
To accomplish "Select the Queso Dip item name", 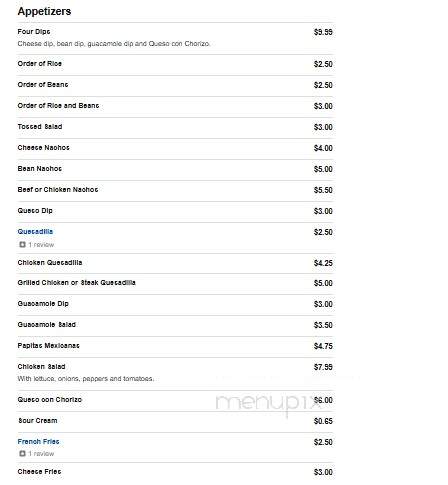I will pyautogui.click(x=35, y=211).
